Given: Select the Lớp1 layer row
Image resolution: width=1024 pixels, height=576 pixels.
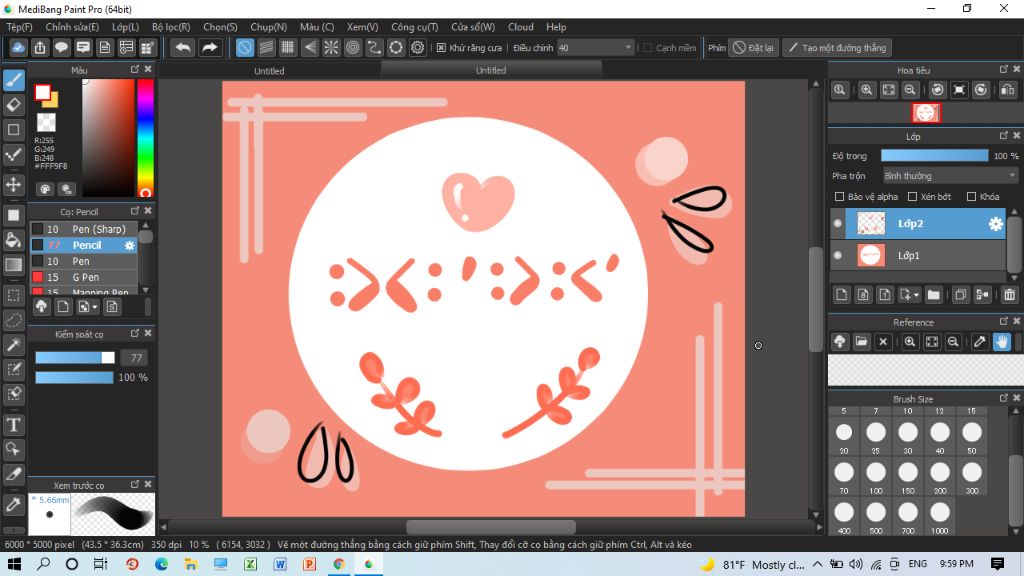Looking at the screenshot, I should click(918, 255).
